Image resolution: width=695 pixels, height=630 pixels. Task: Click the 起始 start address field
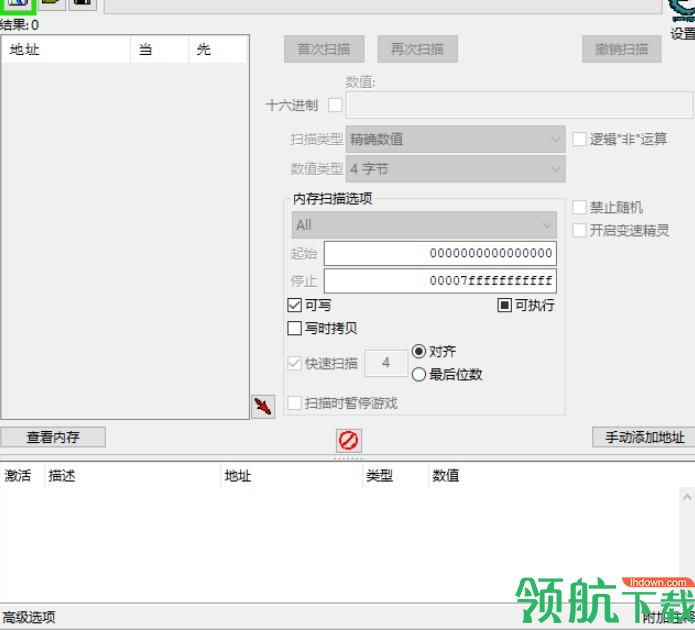pos(440,254)
